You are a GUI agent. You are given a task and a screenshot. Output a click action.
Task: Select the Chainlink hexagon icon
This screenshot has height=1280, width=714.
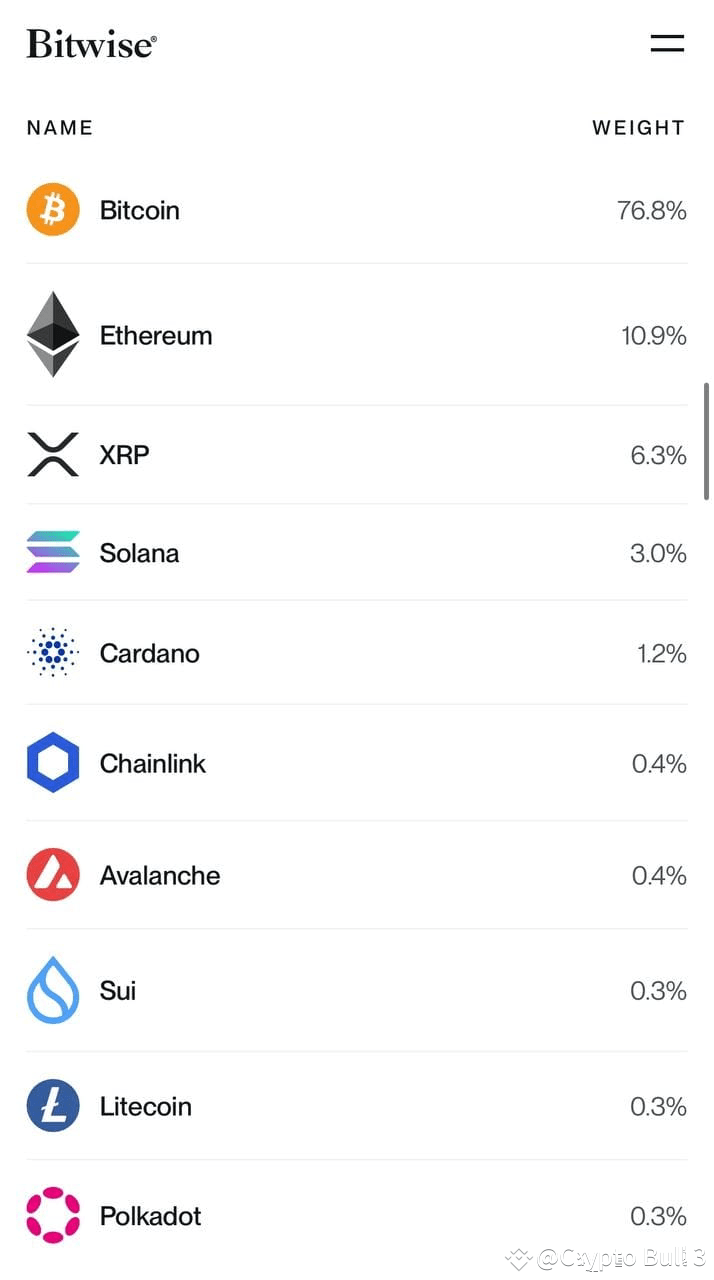click(52, 763)
